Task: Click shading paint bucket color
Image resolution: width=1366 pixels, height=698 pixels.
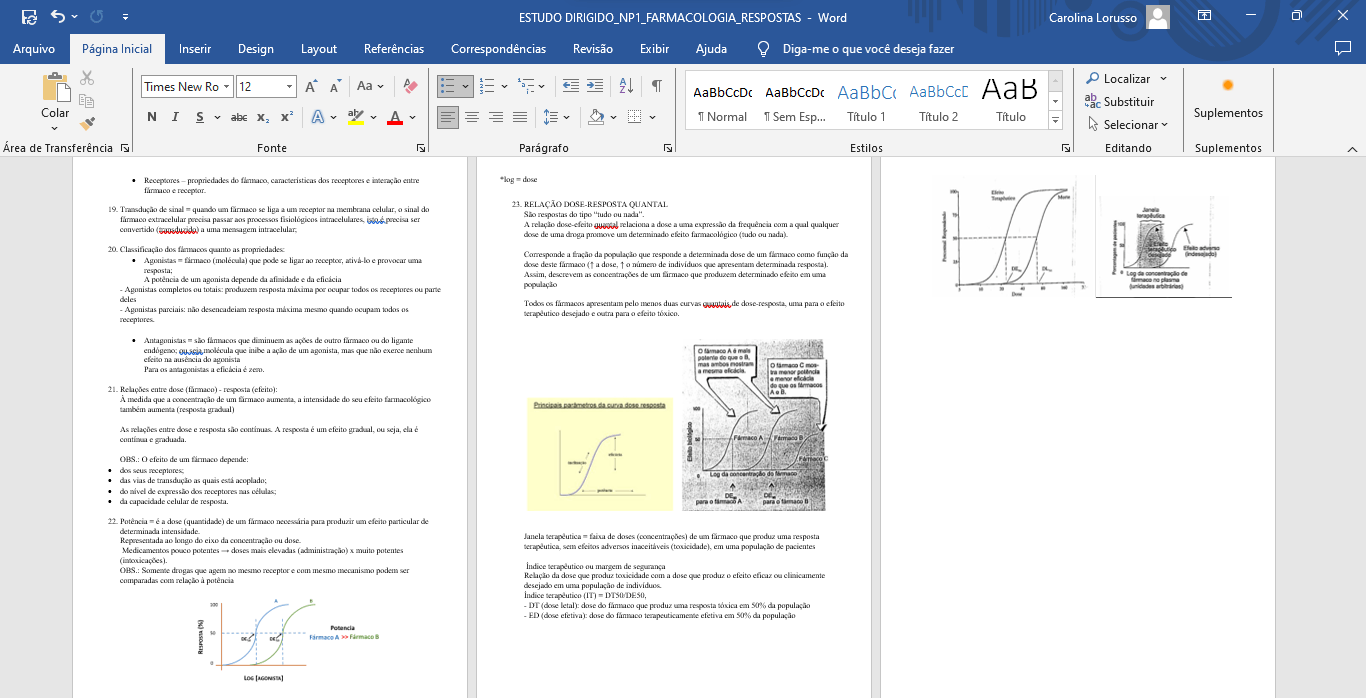Action: pos(596,117)
